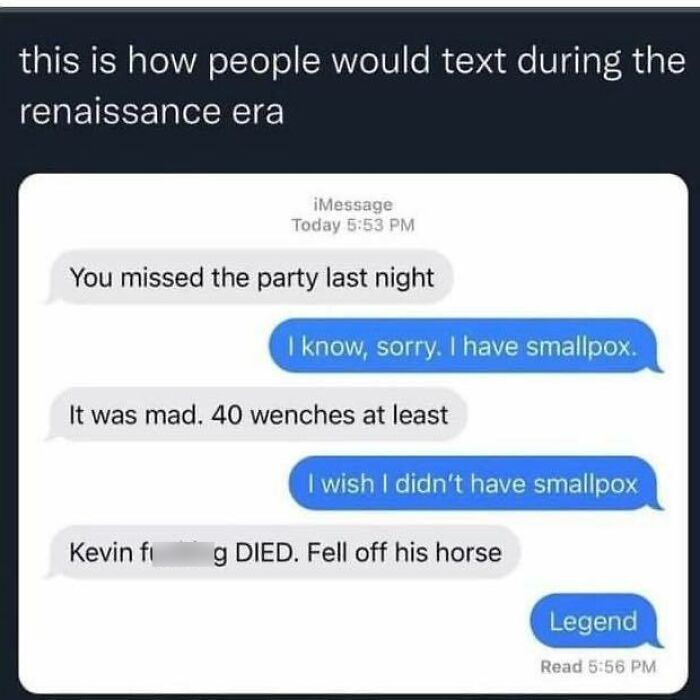Select the Today 5:53 PM timestamp
The height and width of the screenshot is (700, 700).
[353, 225]
